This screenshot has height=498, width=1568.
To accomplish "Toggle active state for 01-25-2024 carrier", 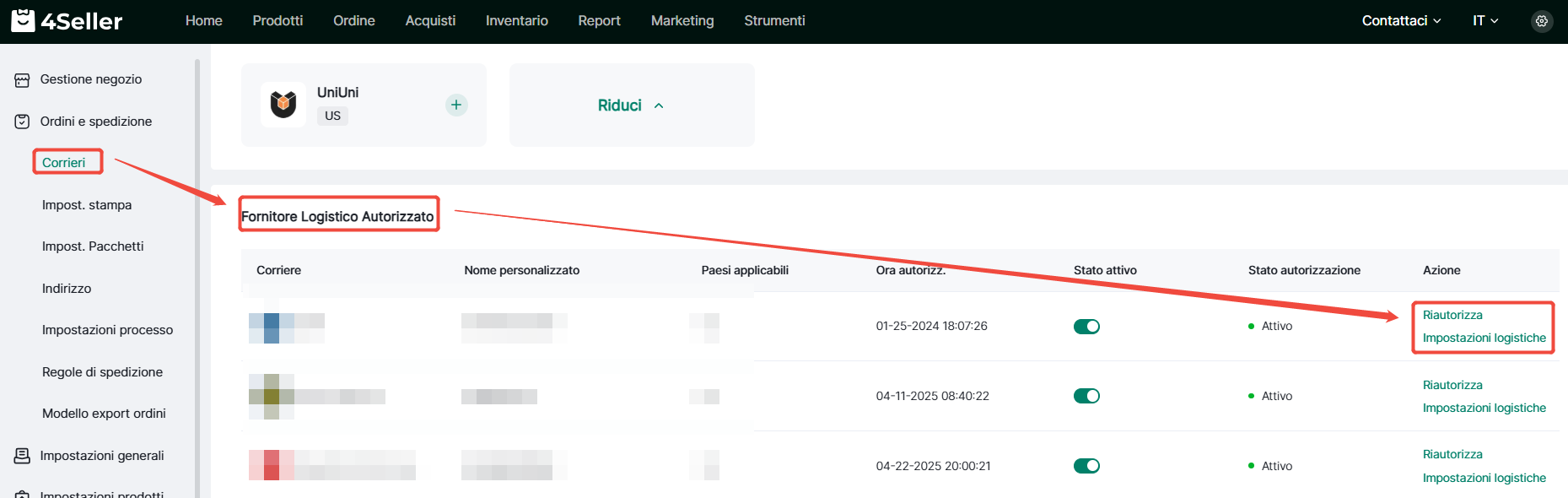I will (x=1086, y=327).
